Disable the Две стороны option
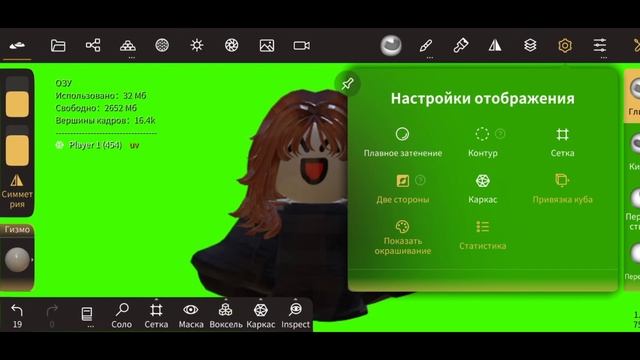The height and width of the screenshot is (360, 640). pos(402,188)
